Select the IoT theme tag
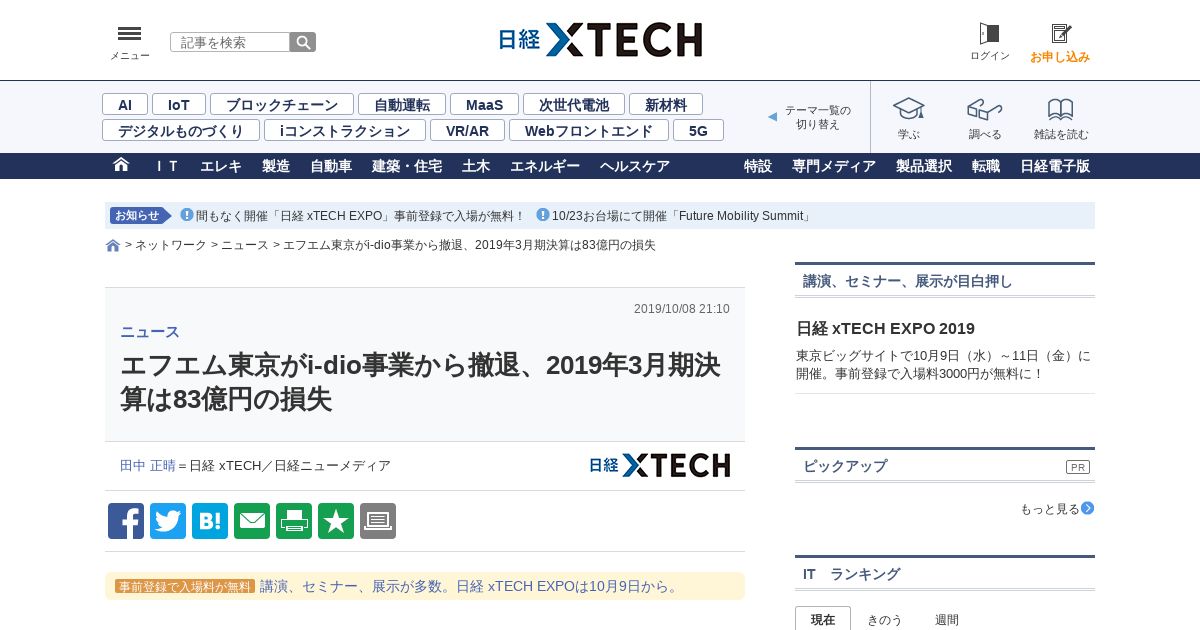This screenshot has height=630, width=1200. (x=179, y=104)
